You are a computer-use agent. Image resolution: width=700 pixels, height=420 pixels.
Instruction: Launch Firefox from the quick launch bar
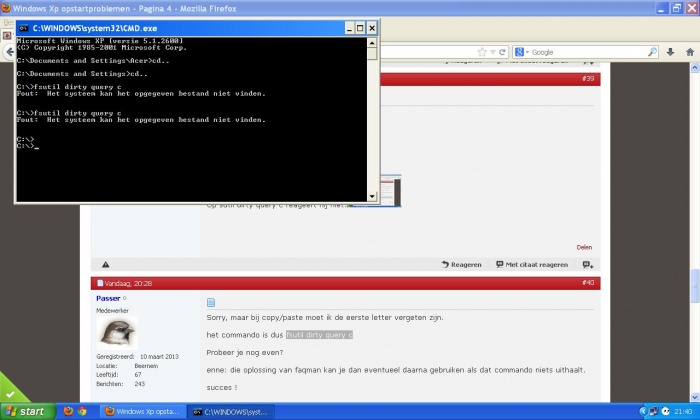[68, 411]
